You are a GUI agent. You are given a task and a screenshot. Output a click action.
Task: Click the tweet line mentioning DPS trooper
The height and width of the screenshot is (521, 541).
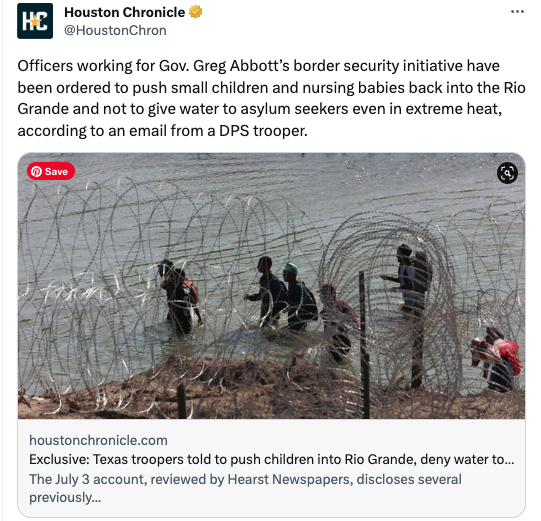(162, 131)
